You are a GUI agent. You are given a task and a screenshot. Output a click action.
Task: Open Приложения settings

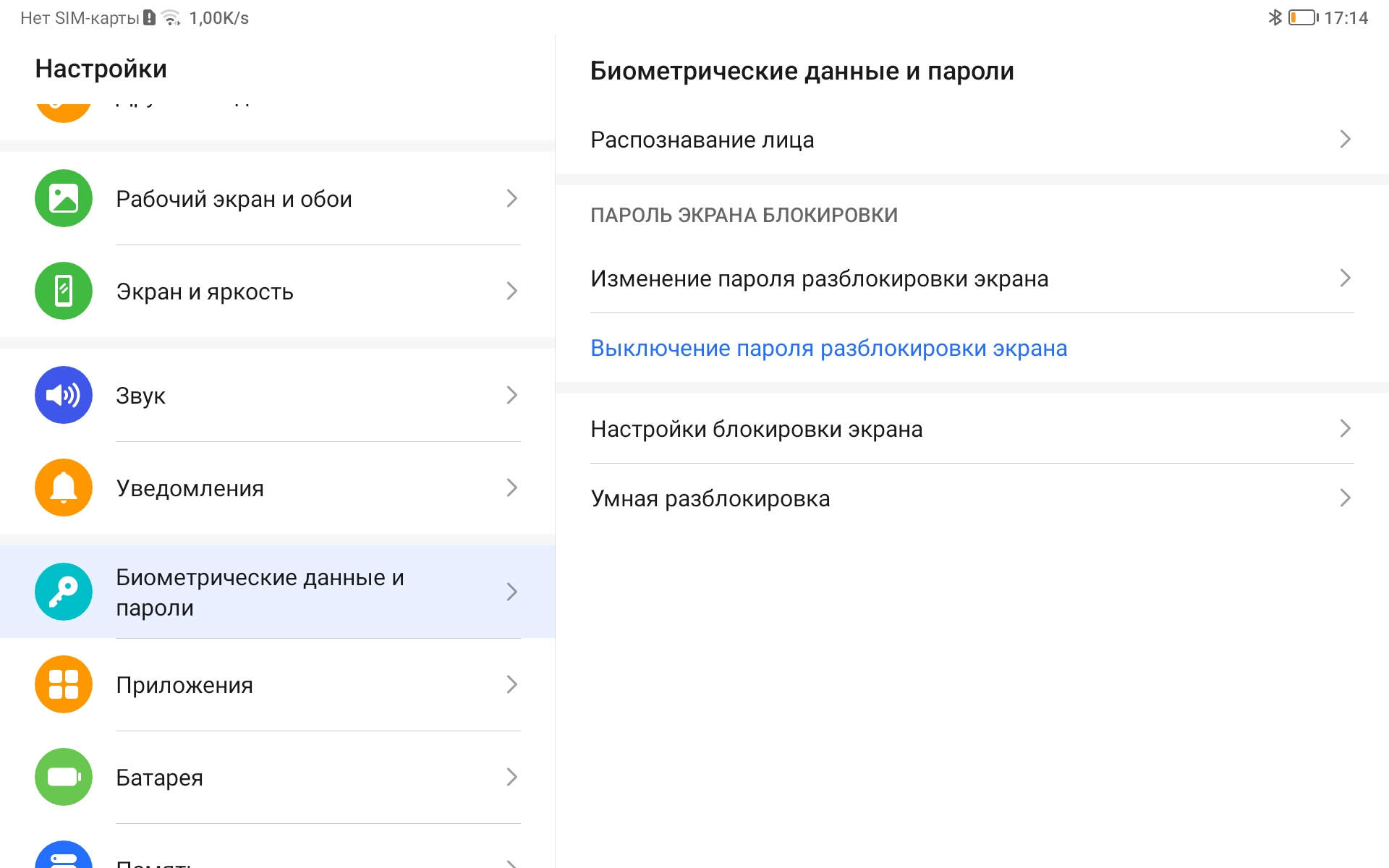coord(278,684)
